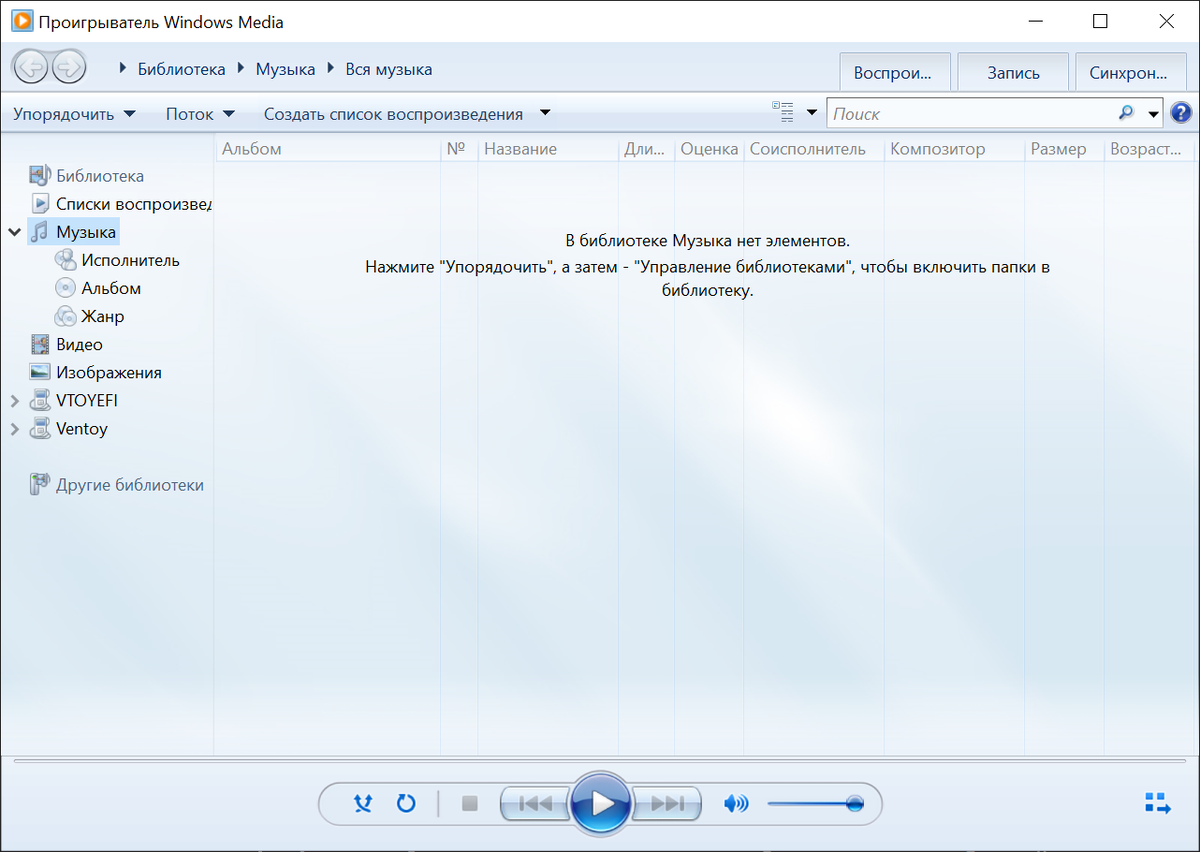
Task: Click the Исполнитель icon
Action: pyautogui.click(x=65, y=260)
